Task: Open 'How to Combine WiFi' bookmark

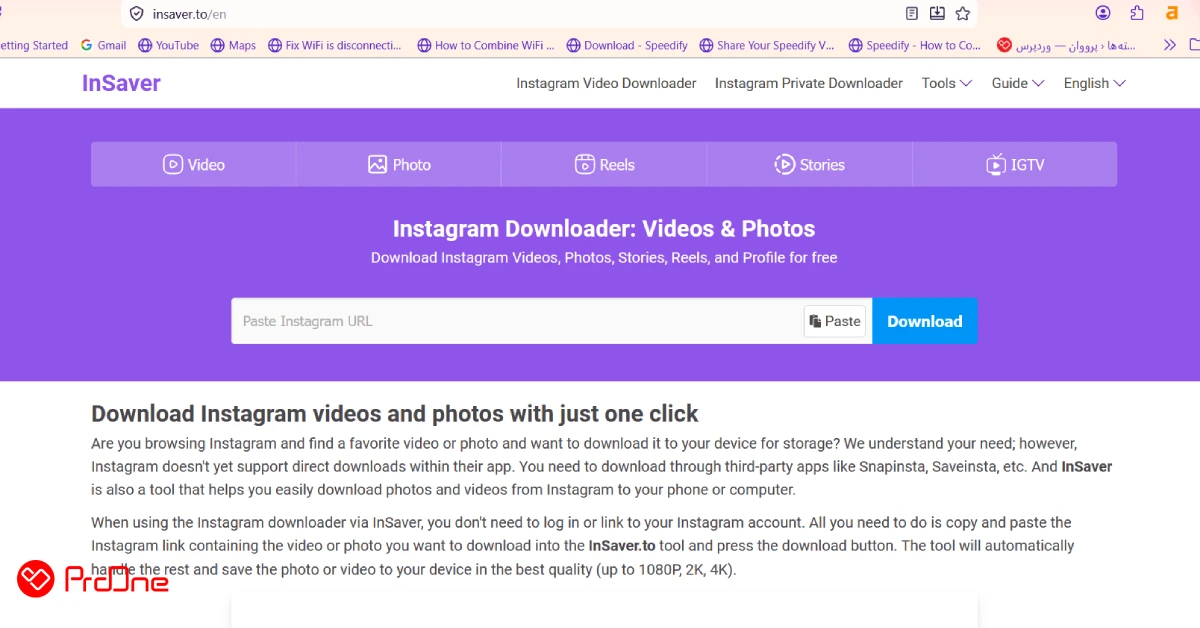Action: pos(486,45)
